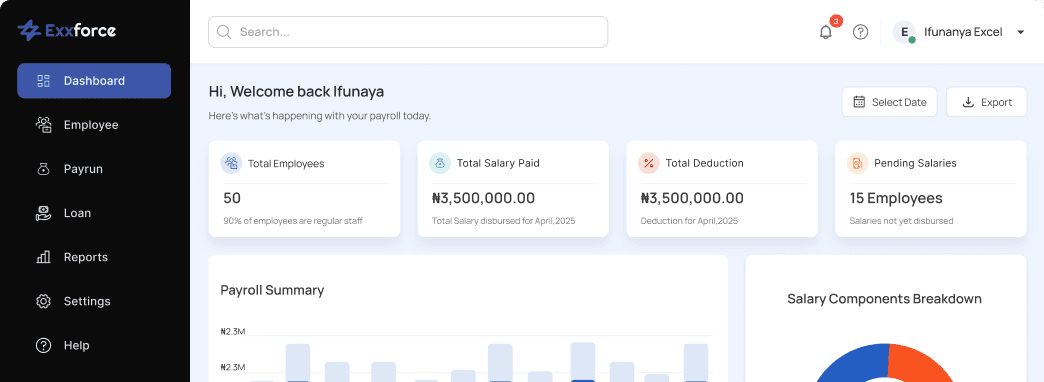
Task: Click the '15 Employees' pending value
Action: pos(896,198)
